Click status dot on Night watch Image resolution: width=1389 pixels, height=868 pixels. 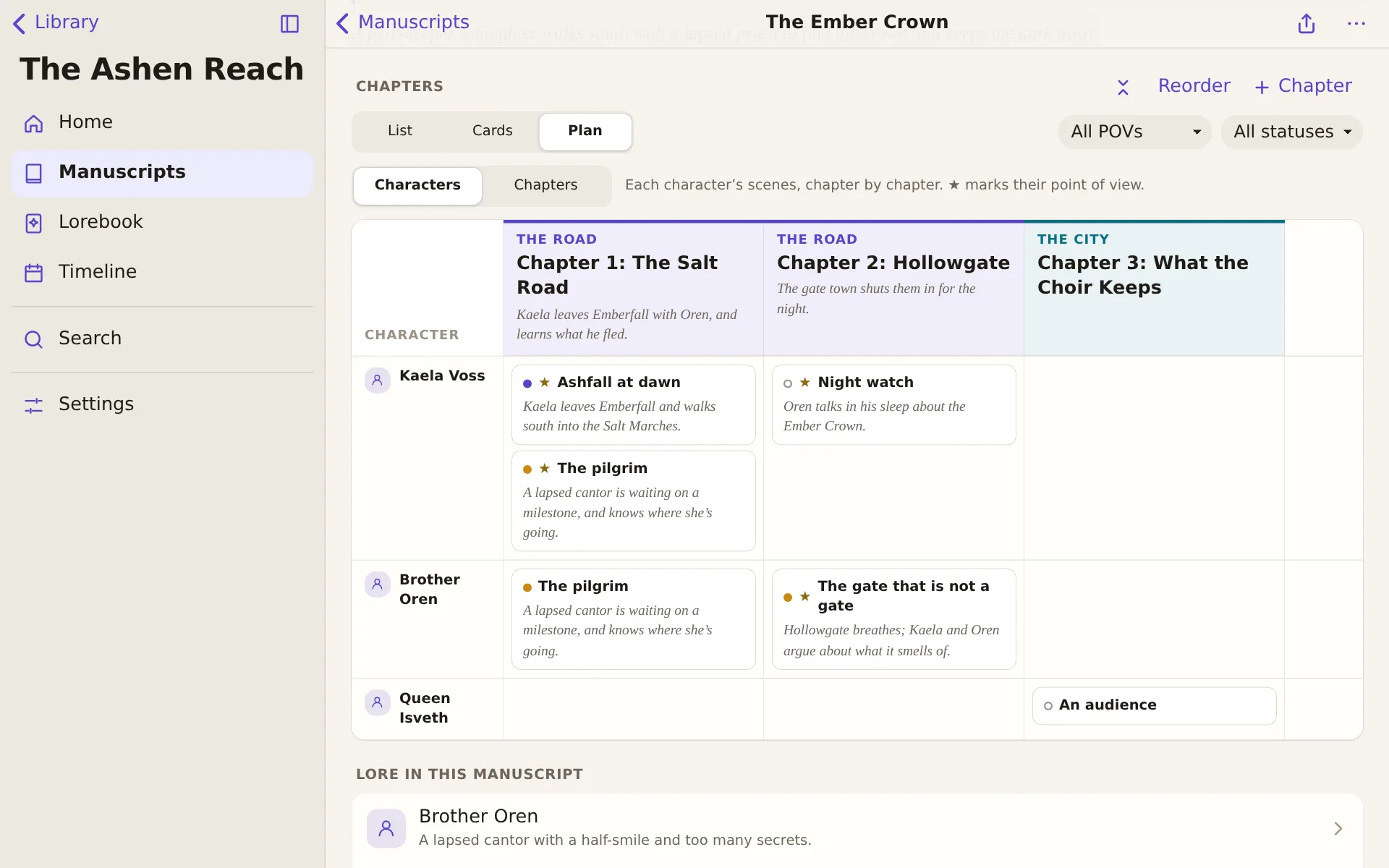pos(788,383)
